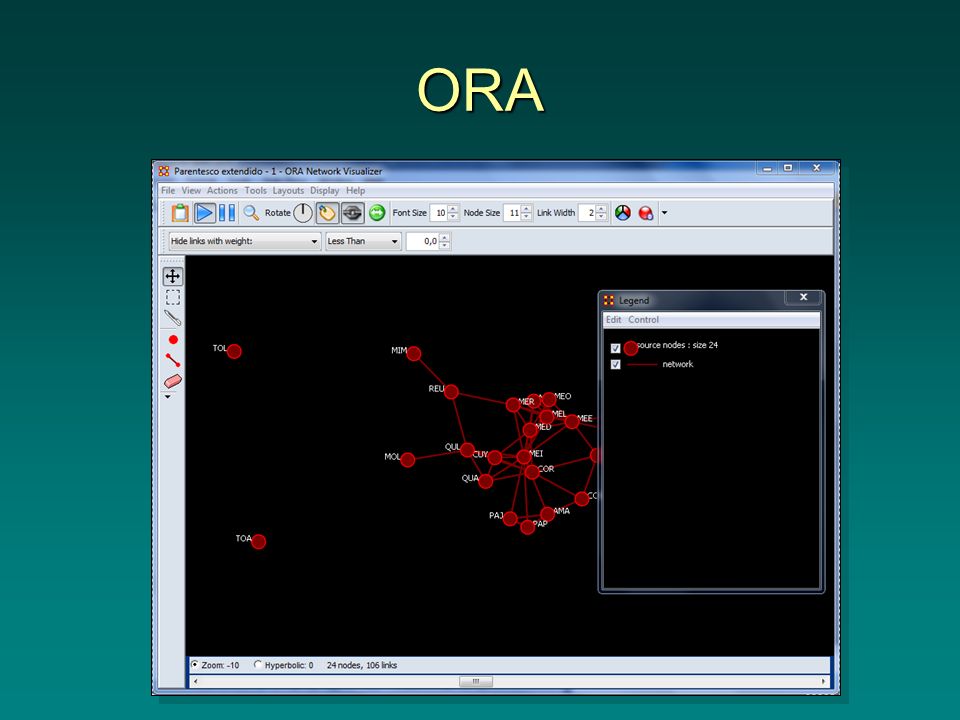The height and width of the screenshot is (720, 960).
Task: Open the Tools menu
Action: click(x=255, y=190)
